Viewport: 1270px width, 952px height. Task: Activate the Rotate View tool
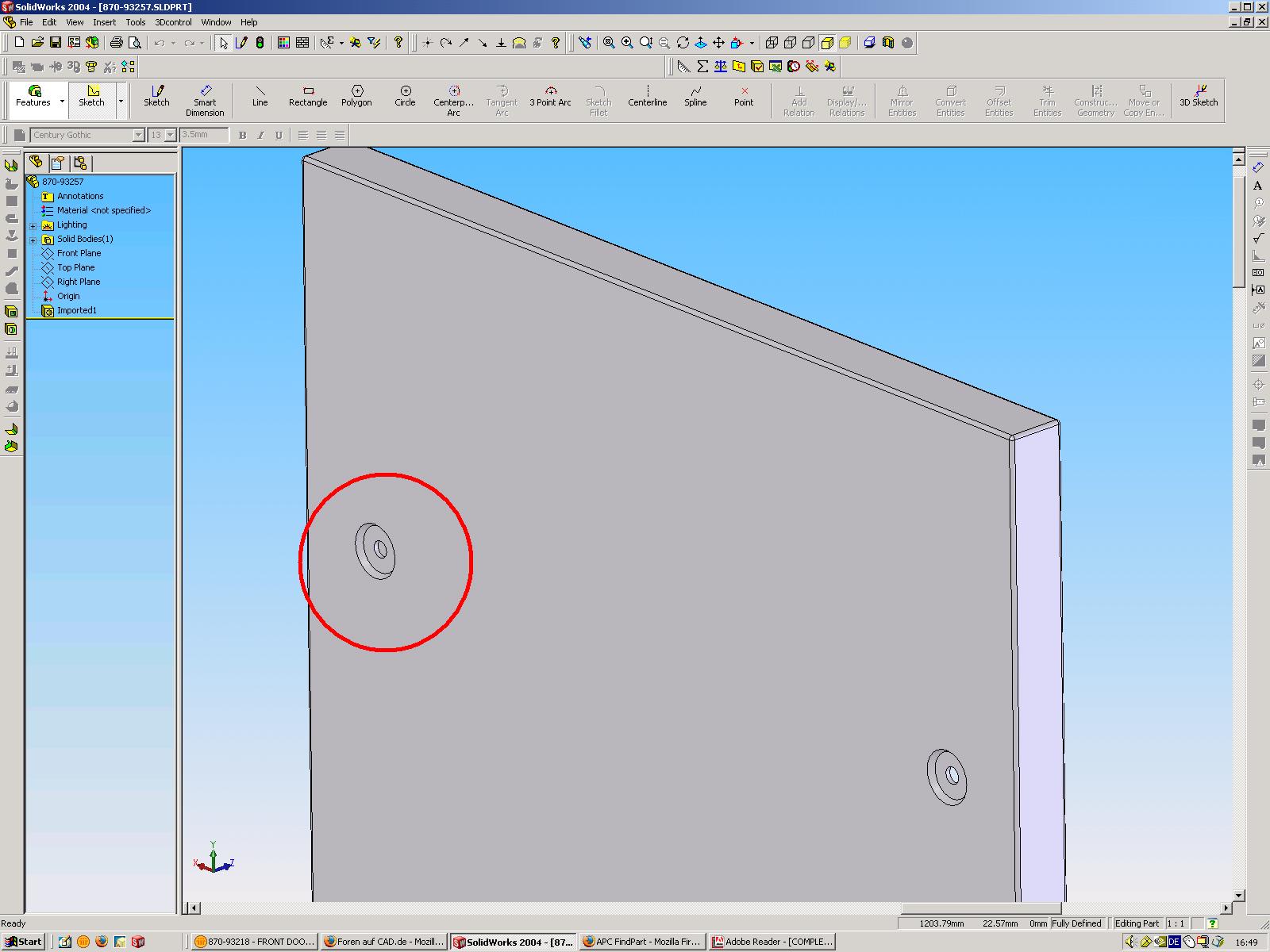pos(683,43)
